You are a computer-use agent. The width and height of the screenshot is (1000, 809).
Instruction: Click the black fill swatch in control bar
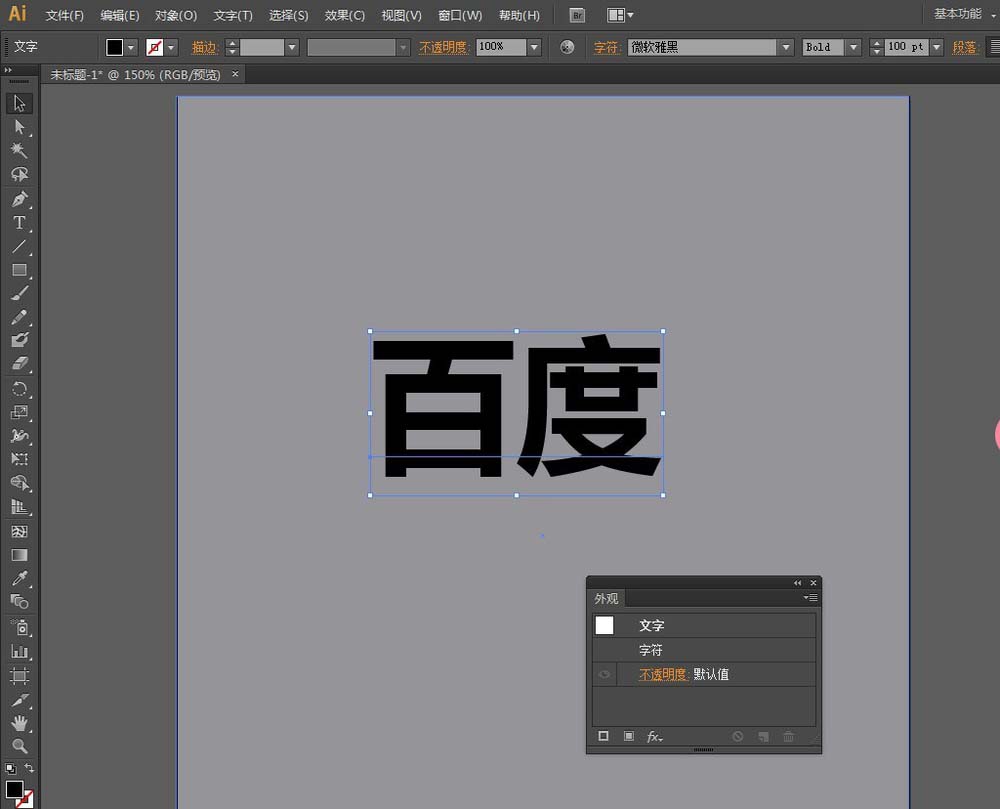point(115,47)
